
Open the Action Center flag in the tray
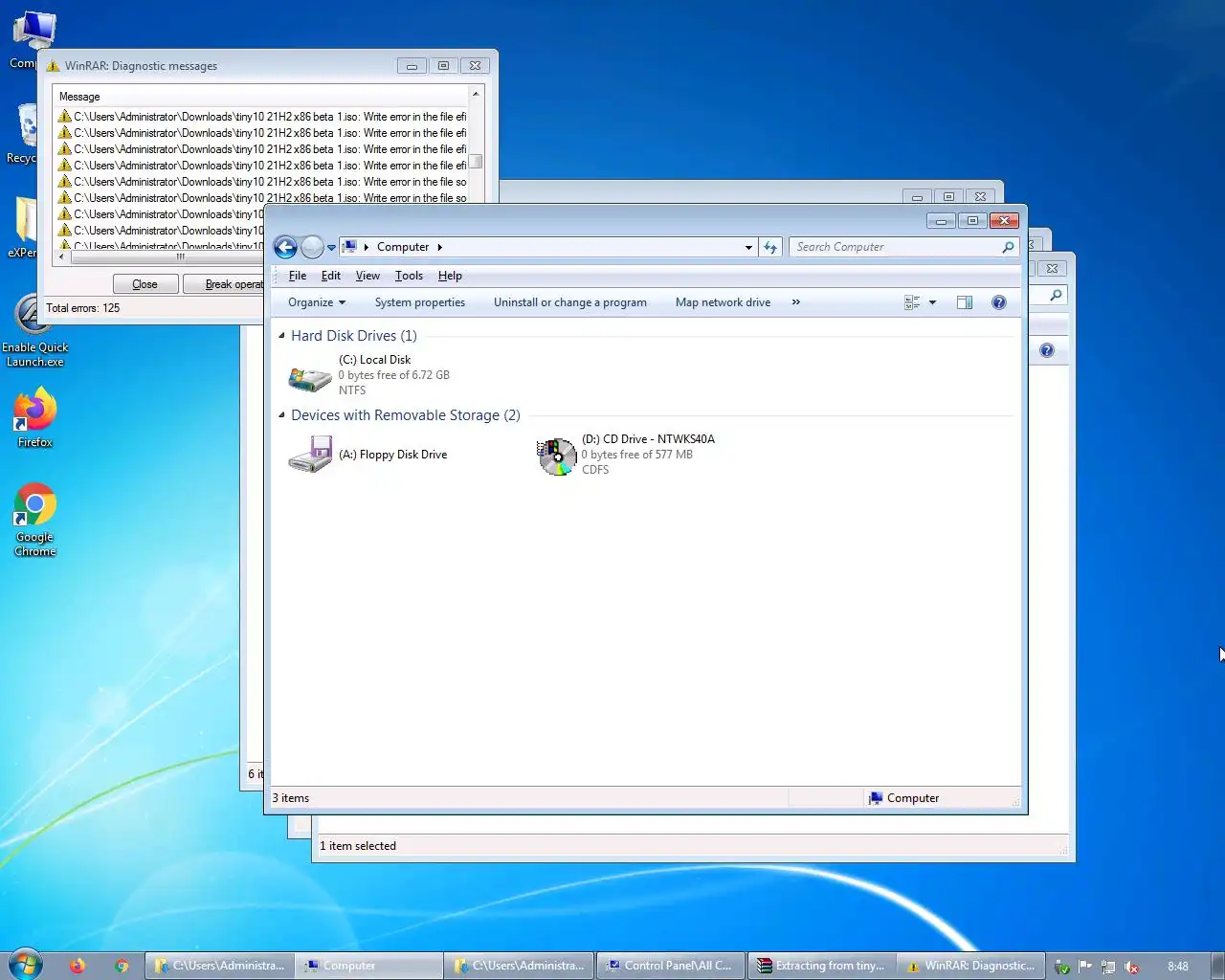[1084, 967]
